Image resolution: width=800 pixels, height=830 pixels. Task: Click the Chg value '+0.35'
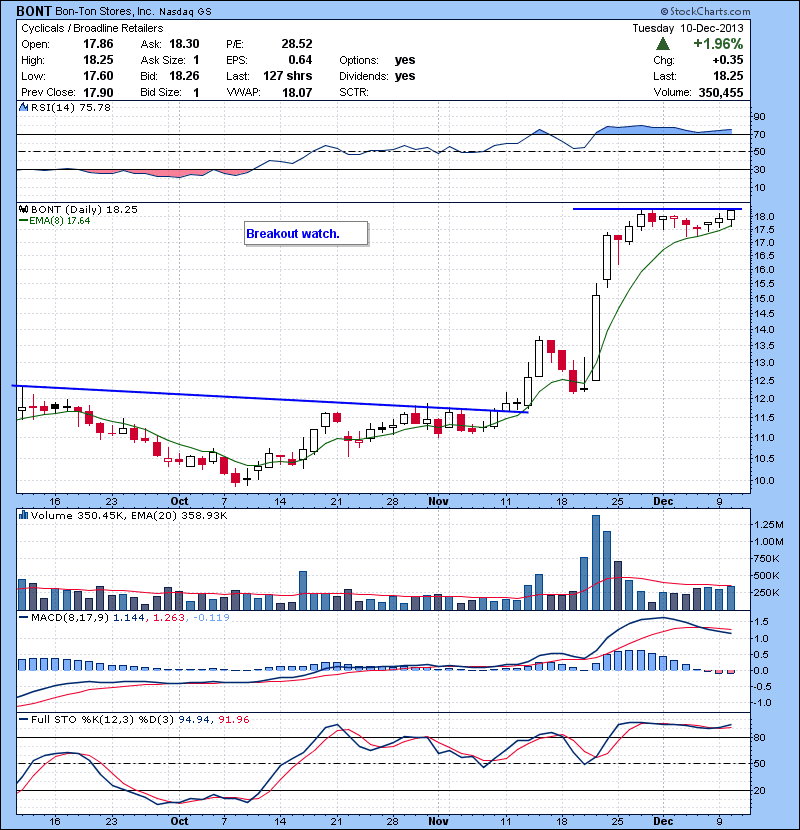[x=728, y=60]
